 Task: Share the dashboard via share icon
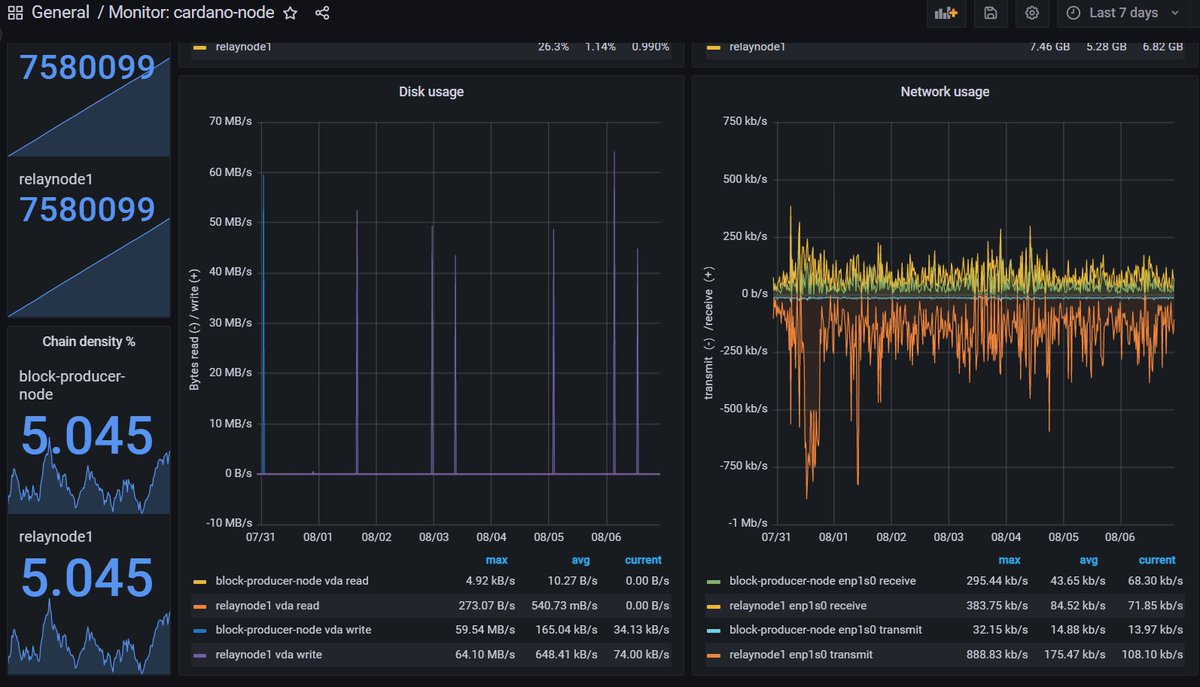tap(322, 13)
